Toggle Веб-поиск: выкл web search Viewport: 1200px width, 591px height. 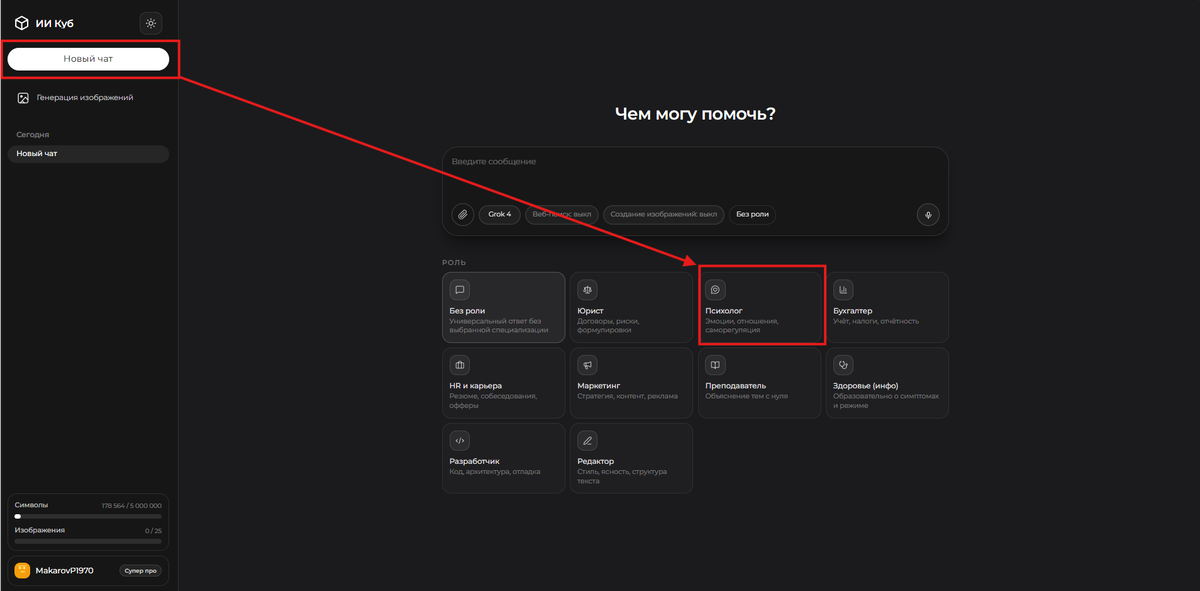pyautogui.click(x=562, y=214)
